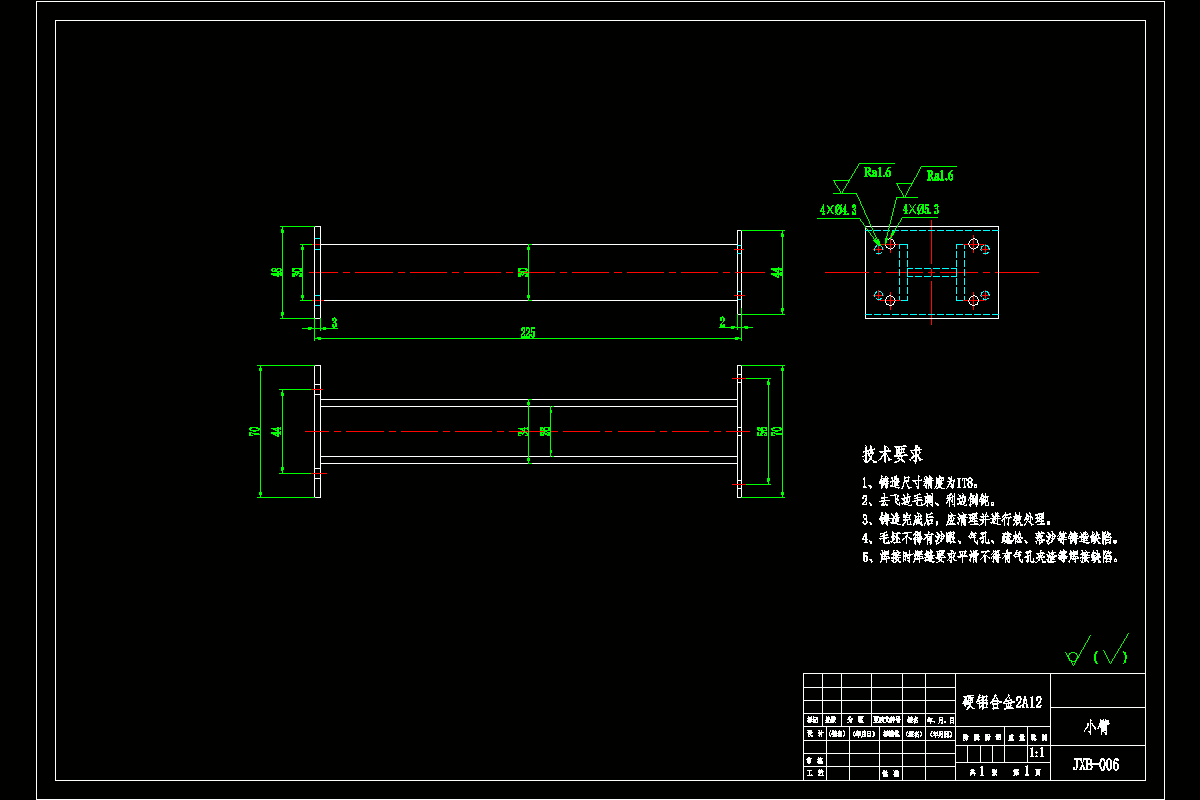
Task: Click the 1:1 scale cell
Action: tap(1037, 753)
